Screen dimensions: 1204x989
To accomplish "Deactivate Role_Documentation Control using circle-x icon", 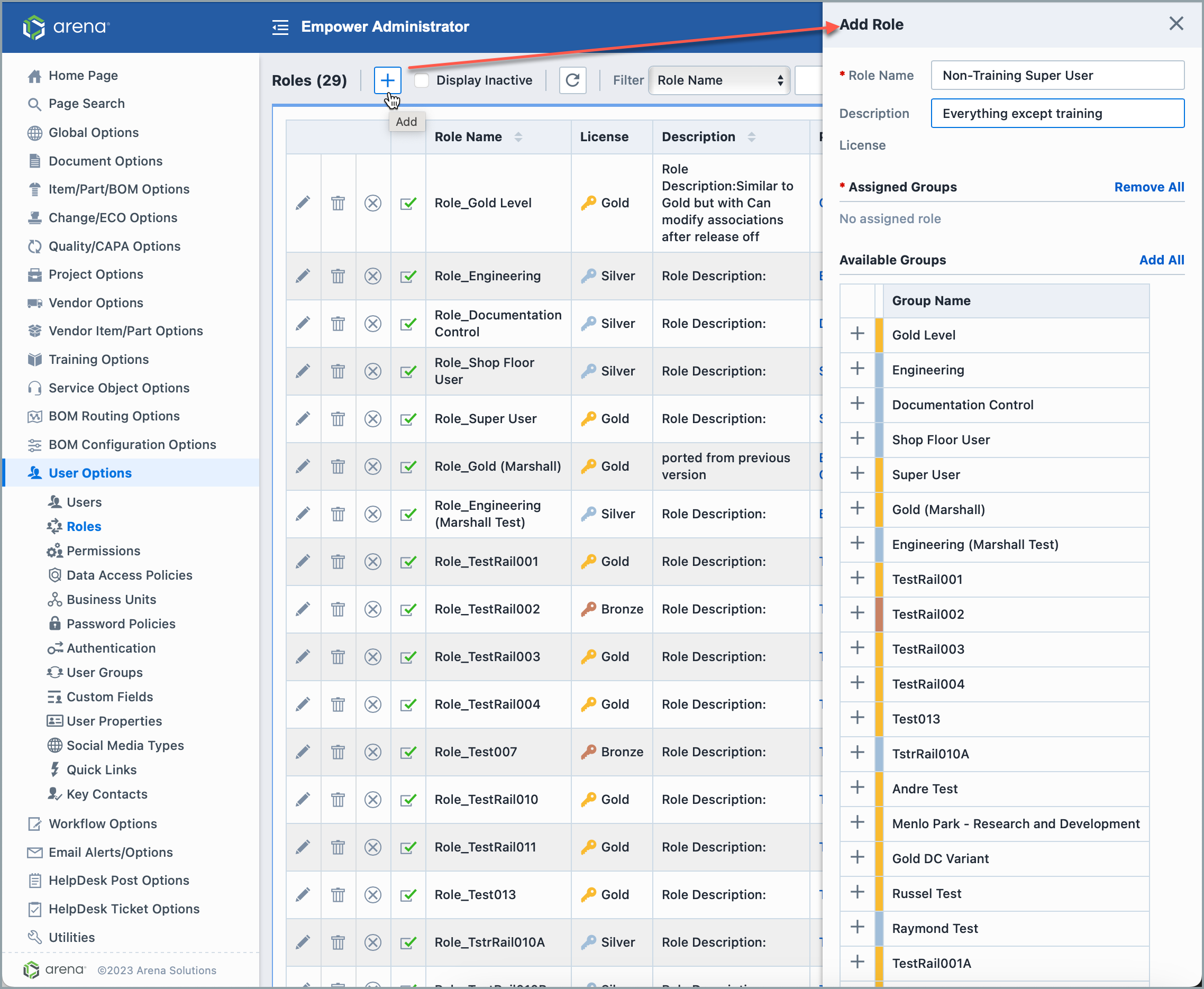I will click(x=372, y=324).
